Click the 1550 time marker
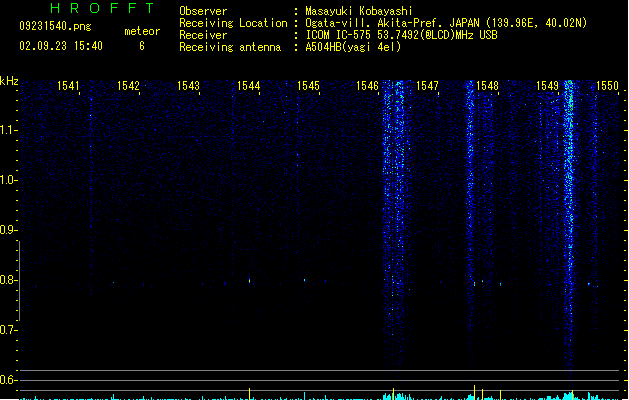Viewport: 629px width, 400px height. click(x=607, y=86)
